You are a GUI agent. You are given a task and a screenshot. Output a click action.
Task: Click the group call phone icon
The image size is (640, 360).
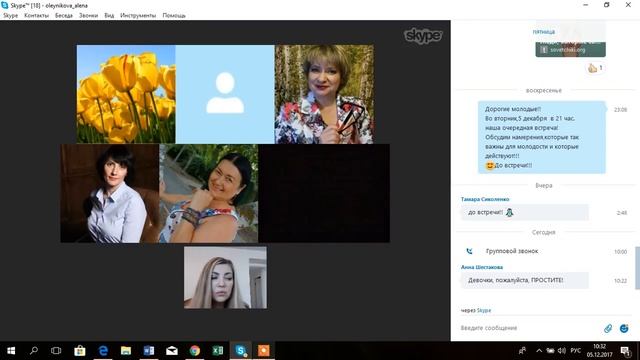pos(469,251)
